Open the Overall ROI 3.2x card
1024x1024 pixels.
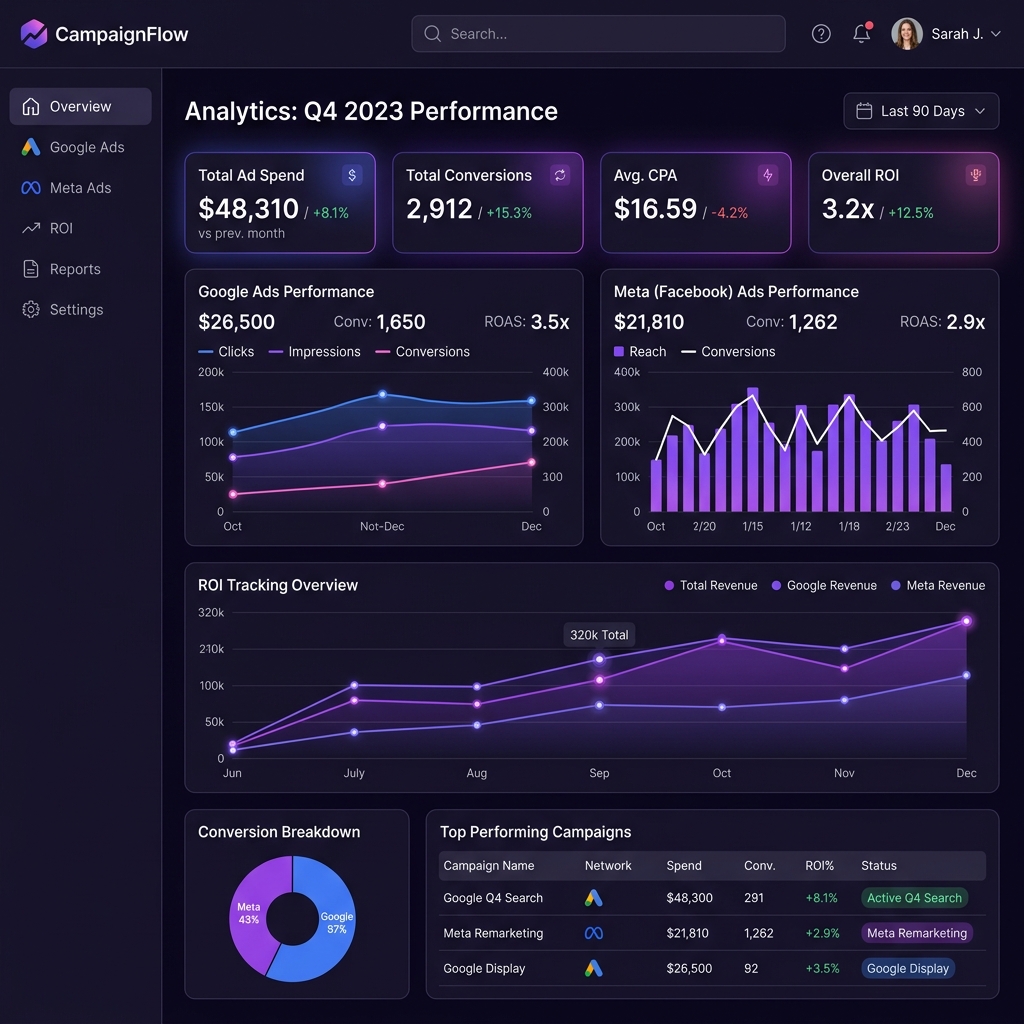(x=903, y=202)
